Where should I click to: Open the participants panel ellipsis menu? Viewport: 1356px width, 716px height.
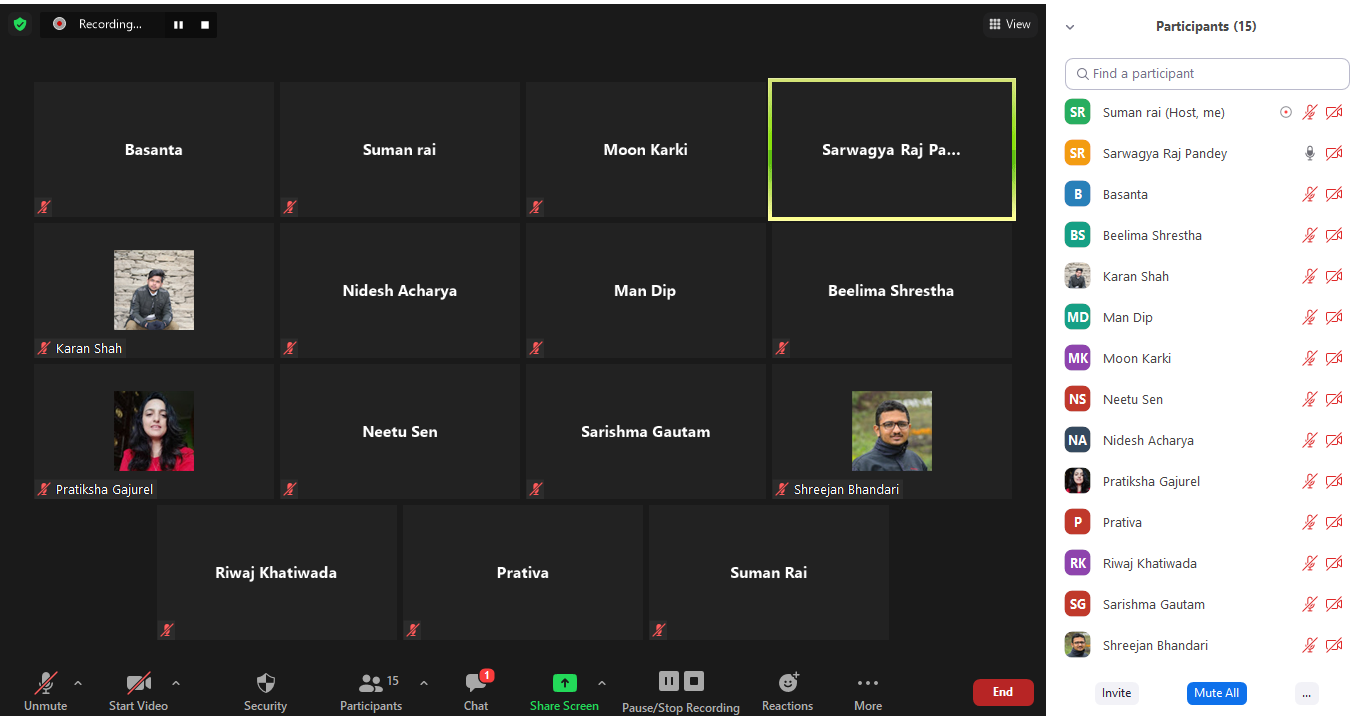click(1306, 693)
